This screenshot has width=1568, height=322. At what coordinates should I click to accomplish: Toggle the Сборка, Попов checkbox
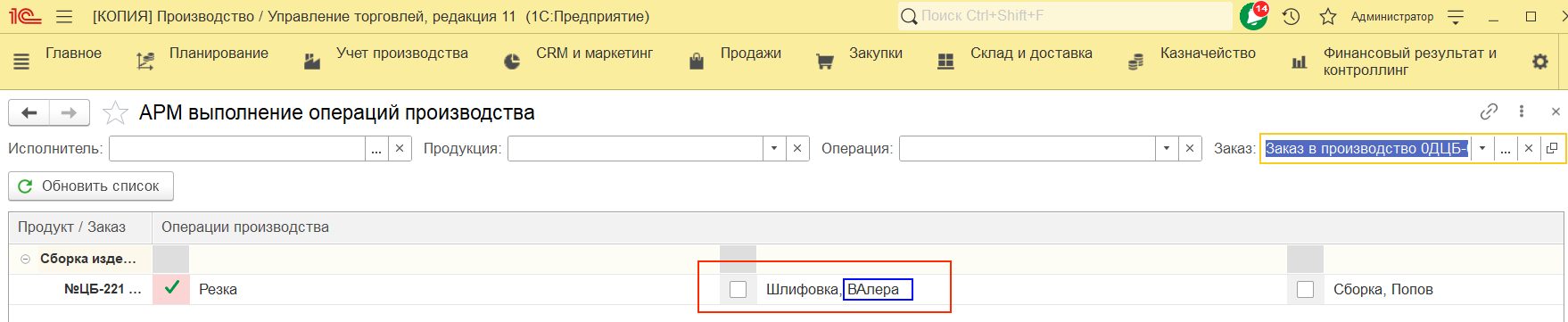click(1305, 289)
